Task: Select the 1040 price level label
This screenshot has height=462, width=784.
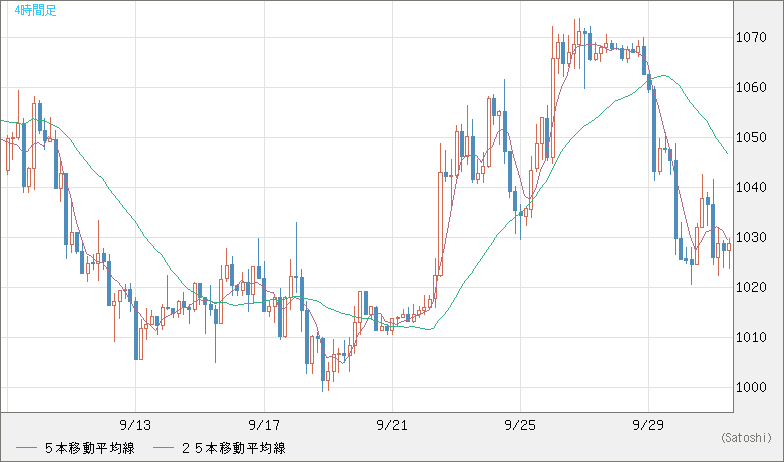Action: pyautogui.click(x=750, y=188)
